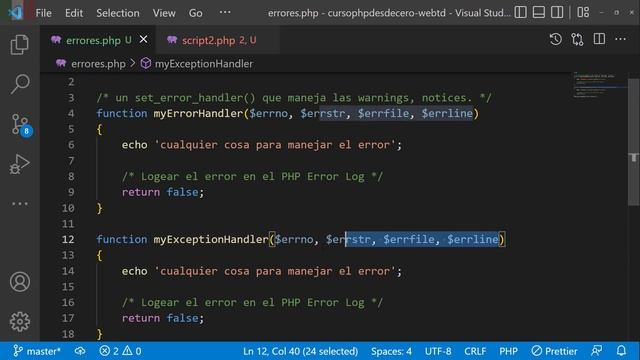Select the errores.php editor tab
The height and width of the screenshot is (360, 640).
(98, 40)
